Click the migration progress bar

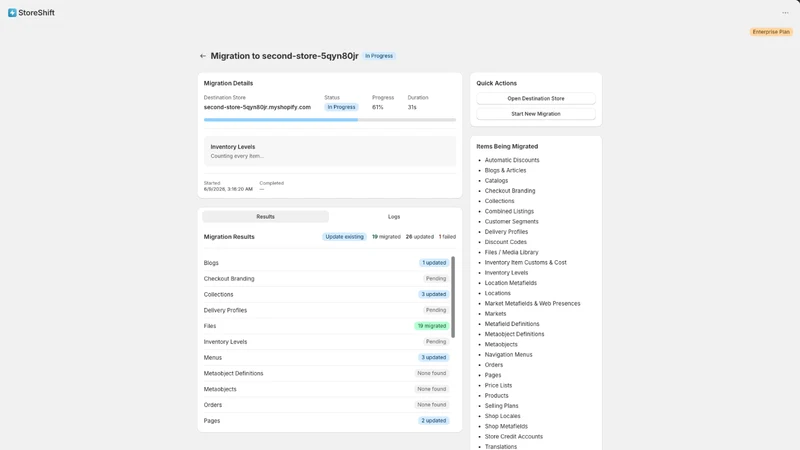click(330, 120)
